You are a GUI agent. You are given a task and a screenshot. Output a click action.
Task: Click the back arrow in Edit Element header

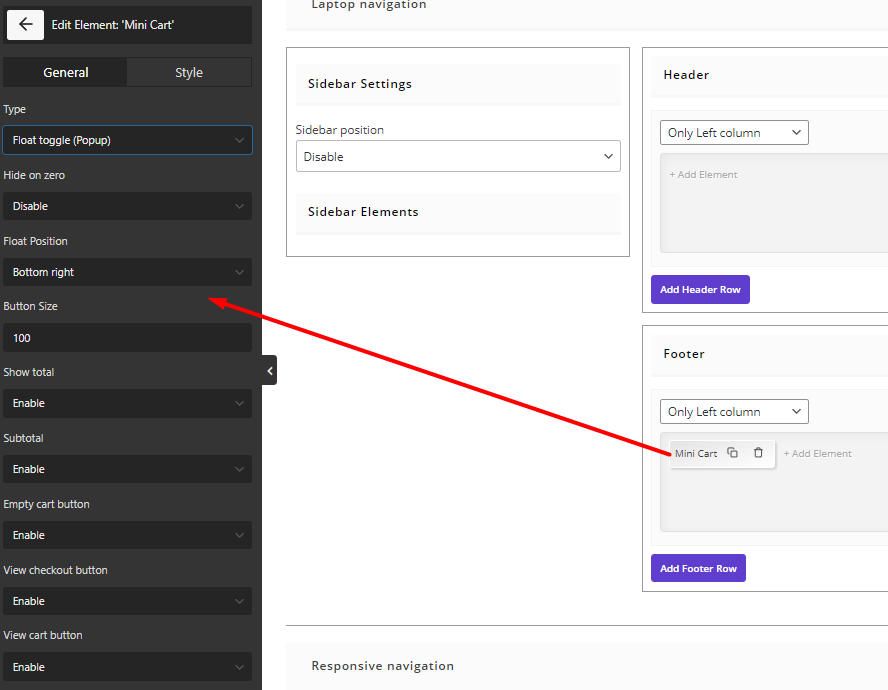25,25
